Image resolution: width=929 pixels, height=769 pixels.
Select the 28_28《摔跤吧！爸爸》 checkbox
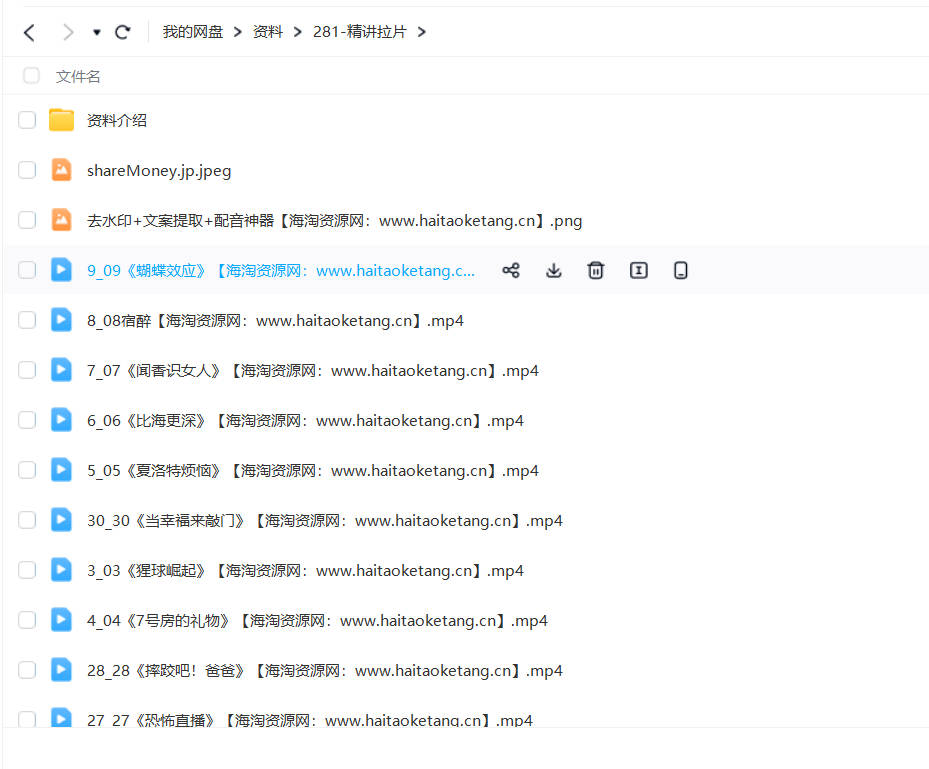pos(27,670)
